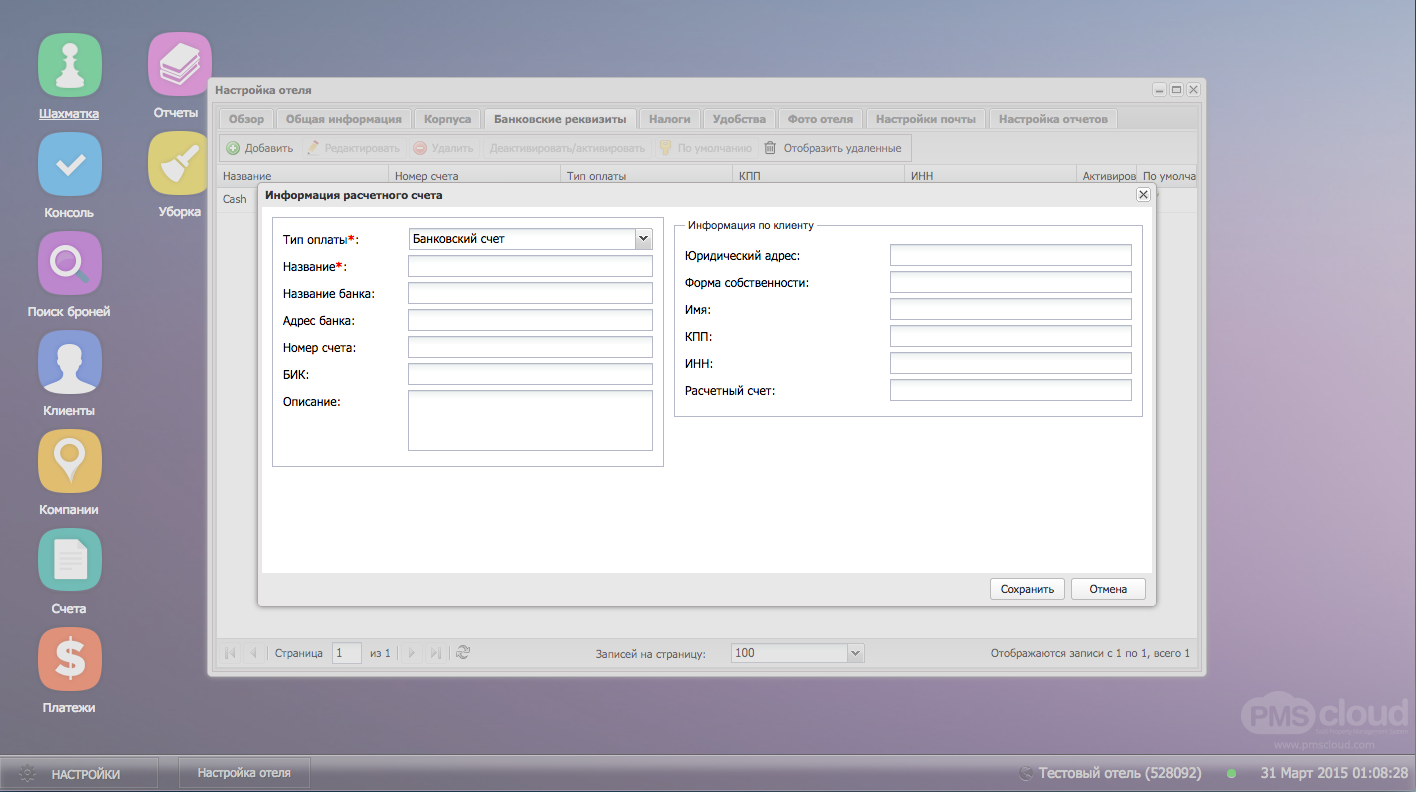Switch to the Налоги tab

point(669,119)
